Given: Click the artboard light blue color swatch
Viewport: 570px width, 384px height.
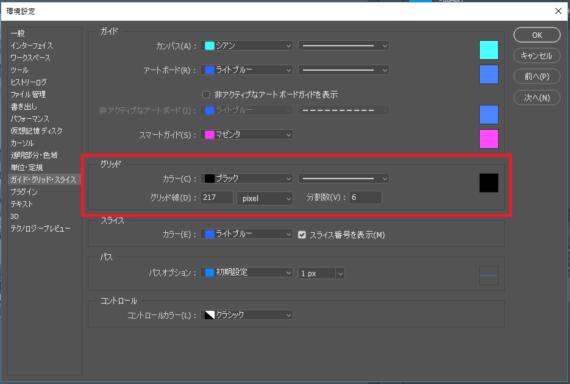Looking at the screenshot, I should click(x=489, y=75).
